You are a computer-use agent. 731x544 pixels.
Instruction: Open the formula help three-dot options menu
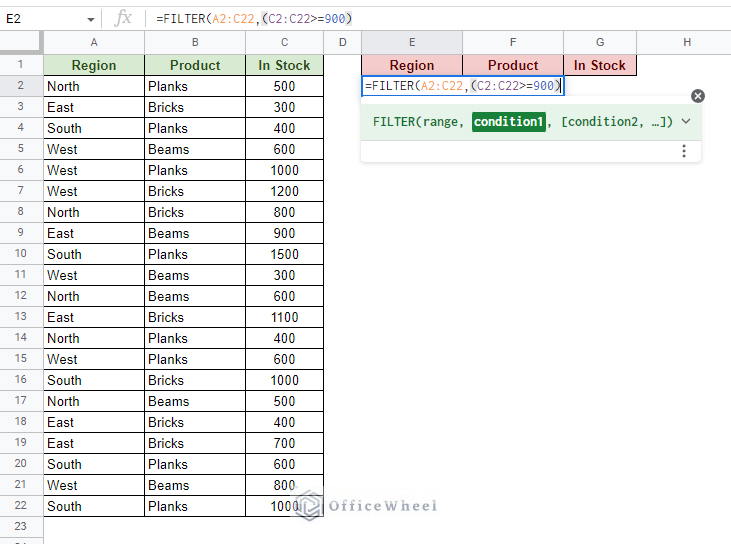pos(684,151)
